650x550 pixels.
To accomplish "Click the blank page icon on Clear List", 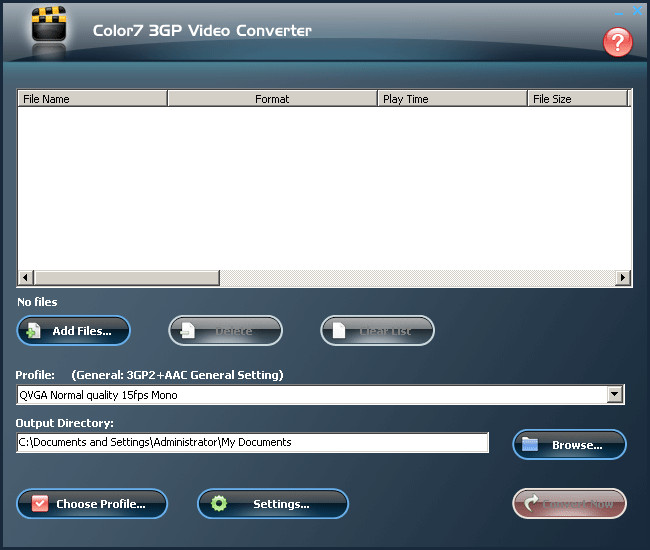I will click(x=339, y=331).
